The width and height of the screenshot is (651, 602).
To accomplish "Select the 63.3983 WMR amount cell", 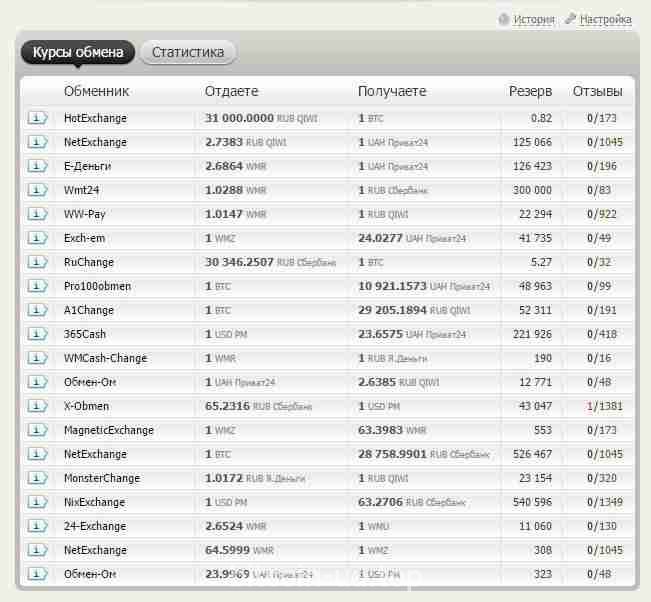I will coord(392,431).
